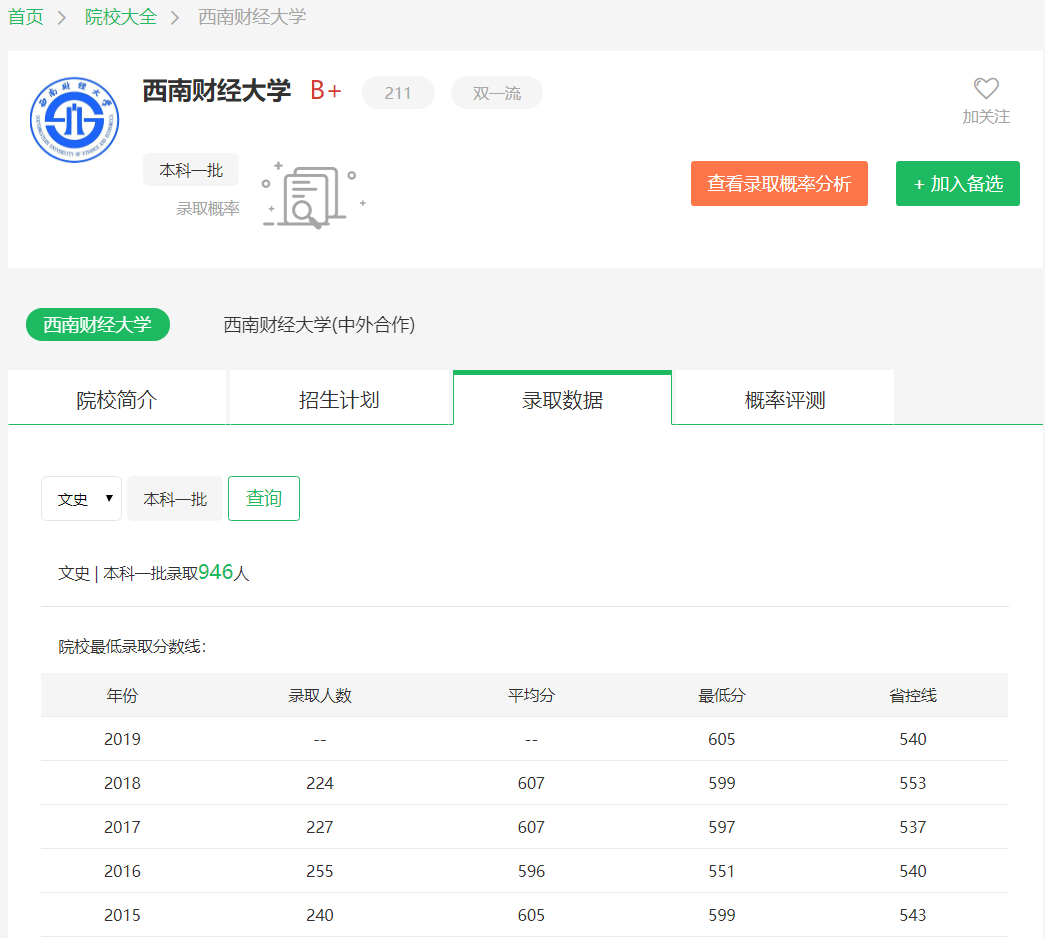Image resolution: width=1045 pixels, height=938 pixels.
Task: Switch to 招生计划 tab
Action: [339, 400]
